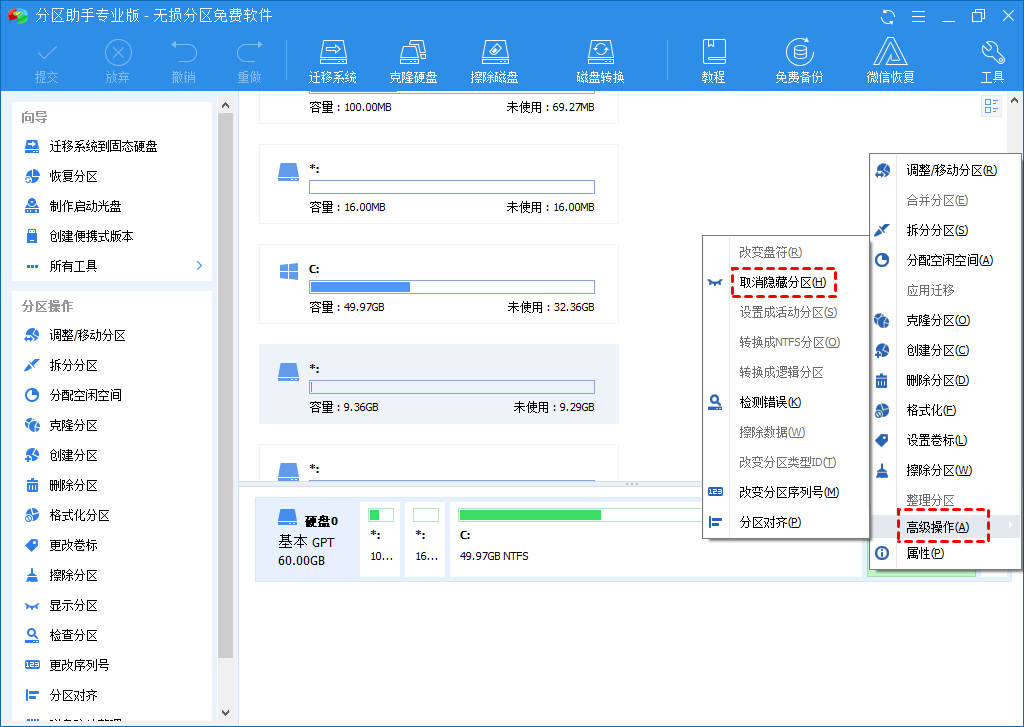
Task: Choose 改变分区序列号(M) in submenu
Action: pyautogui.click(x=786, y=493)
